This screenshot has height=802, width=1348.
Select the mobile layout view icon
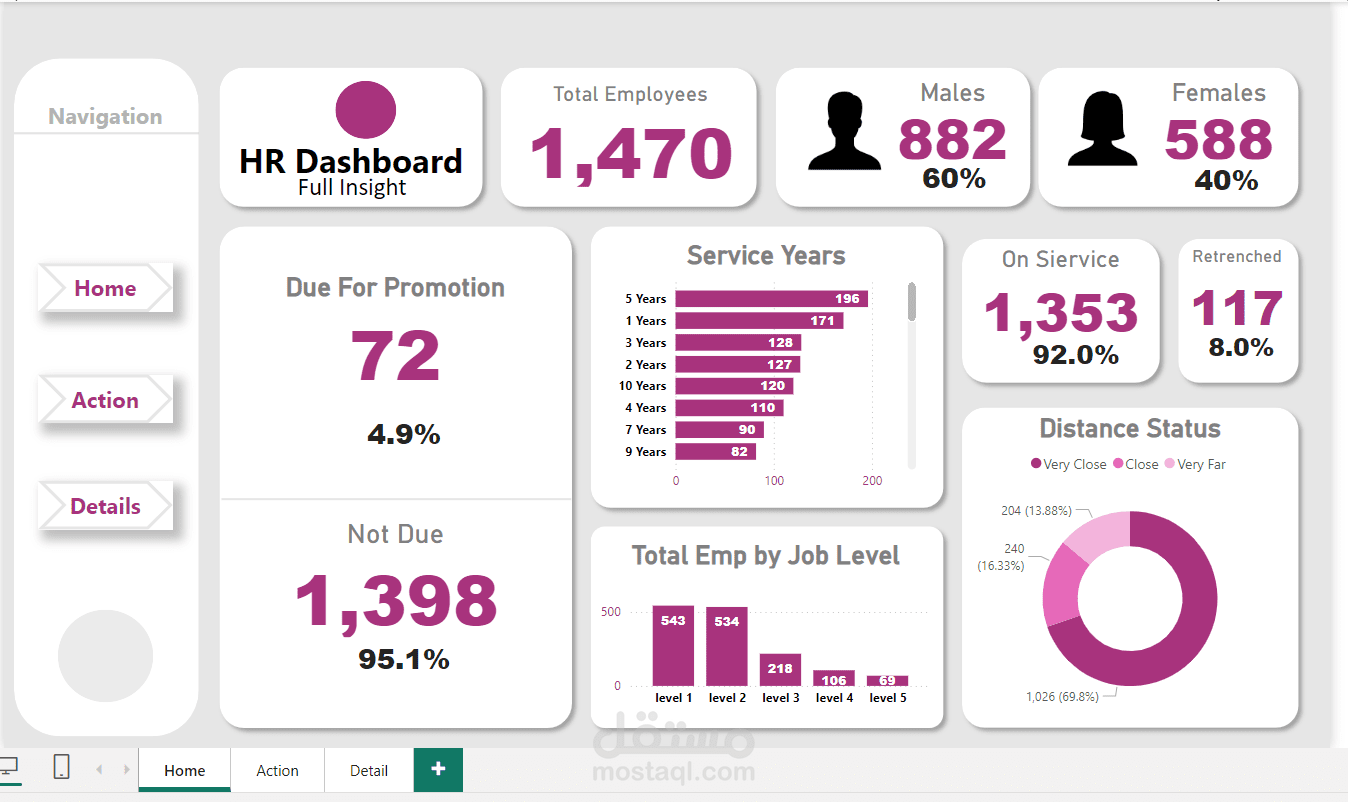point(61,767)
